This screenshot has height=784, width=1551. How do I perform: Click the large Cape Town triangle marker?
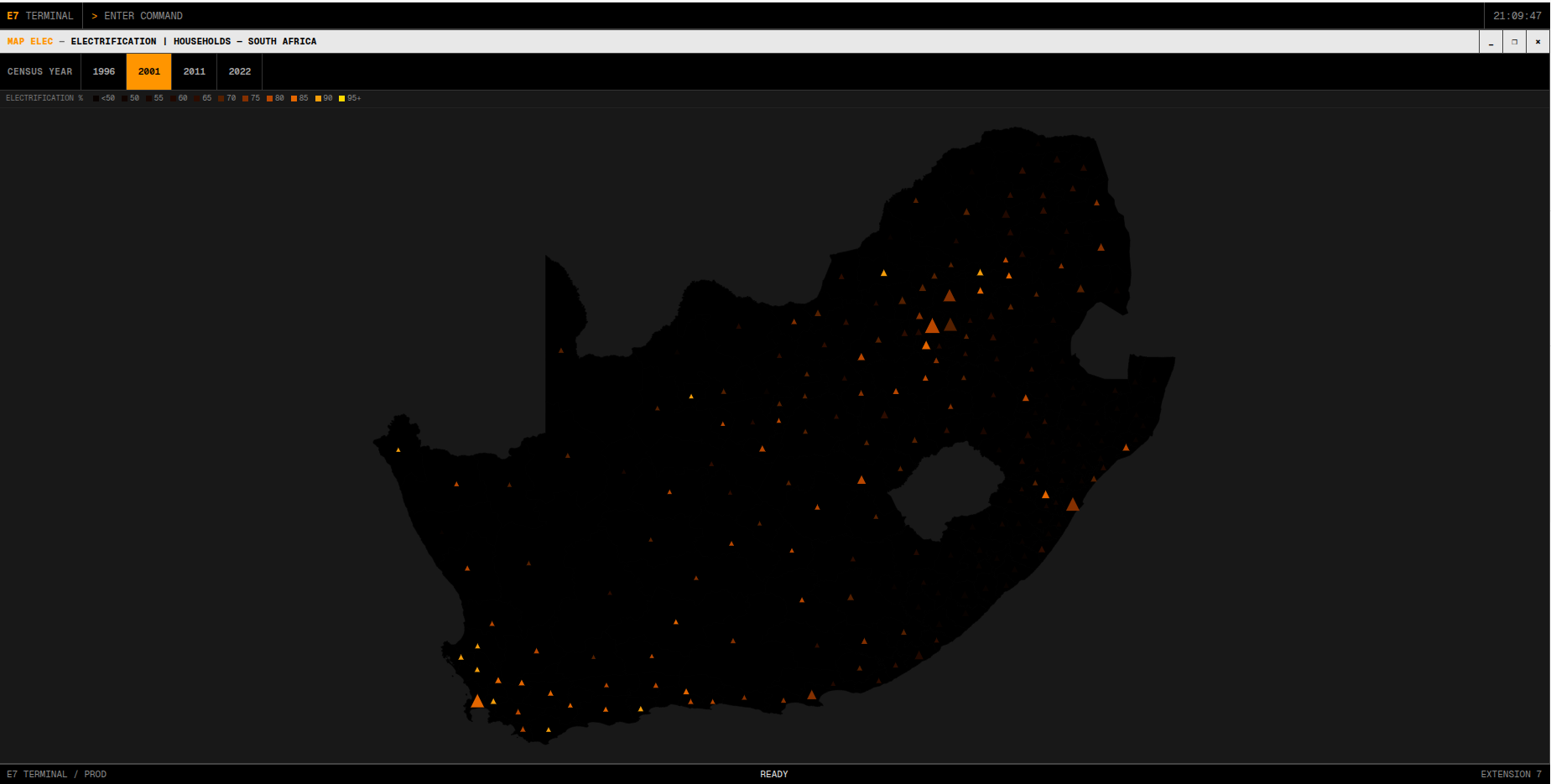[x=477, y=701]
